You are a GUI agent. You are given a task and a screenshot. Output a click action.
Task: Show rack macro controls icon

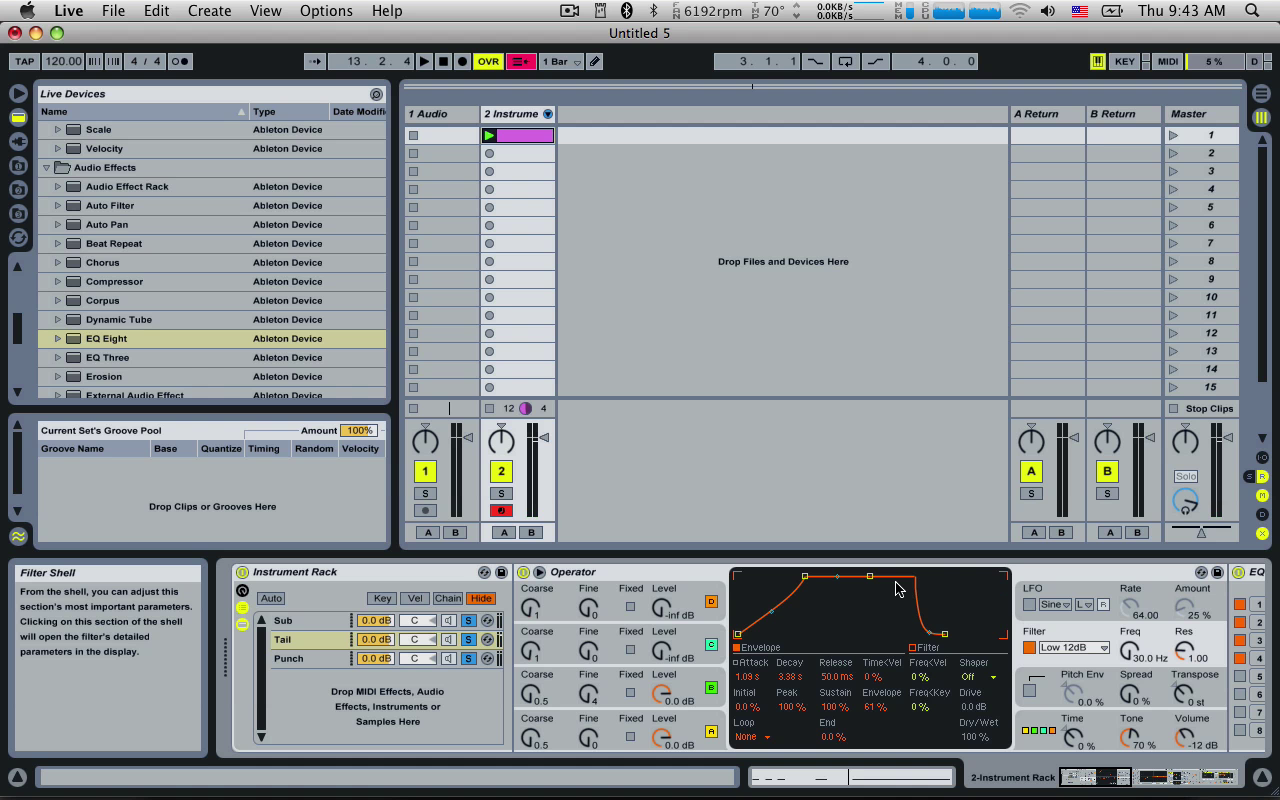[x=242, y=590]
